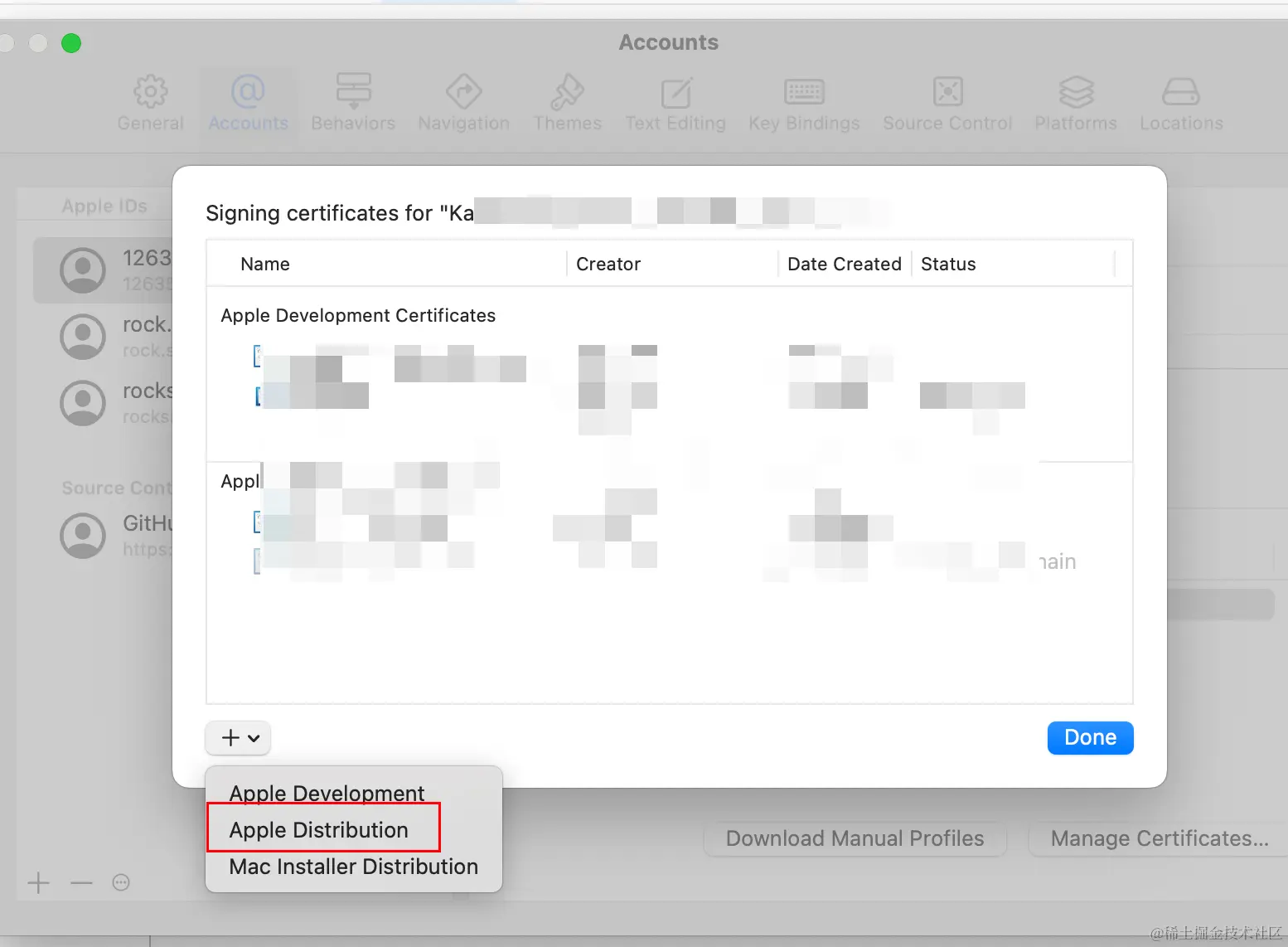
Task: Select the Accounts preferences tab
Action: (248, 104)
